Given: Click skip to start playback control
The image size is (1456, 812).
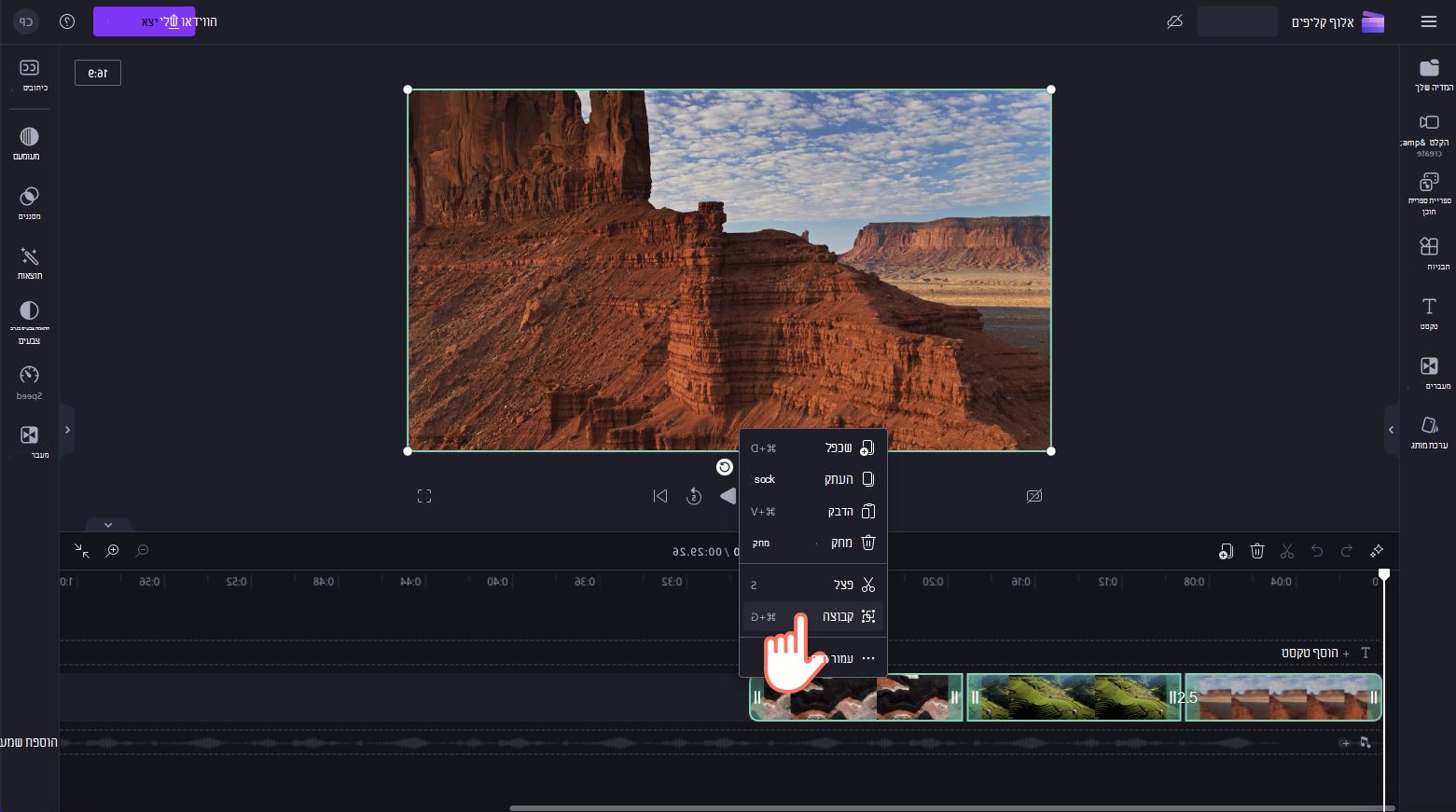Looking at the screenshot, I should [x=660, y=496].
